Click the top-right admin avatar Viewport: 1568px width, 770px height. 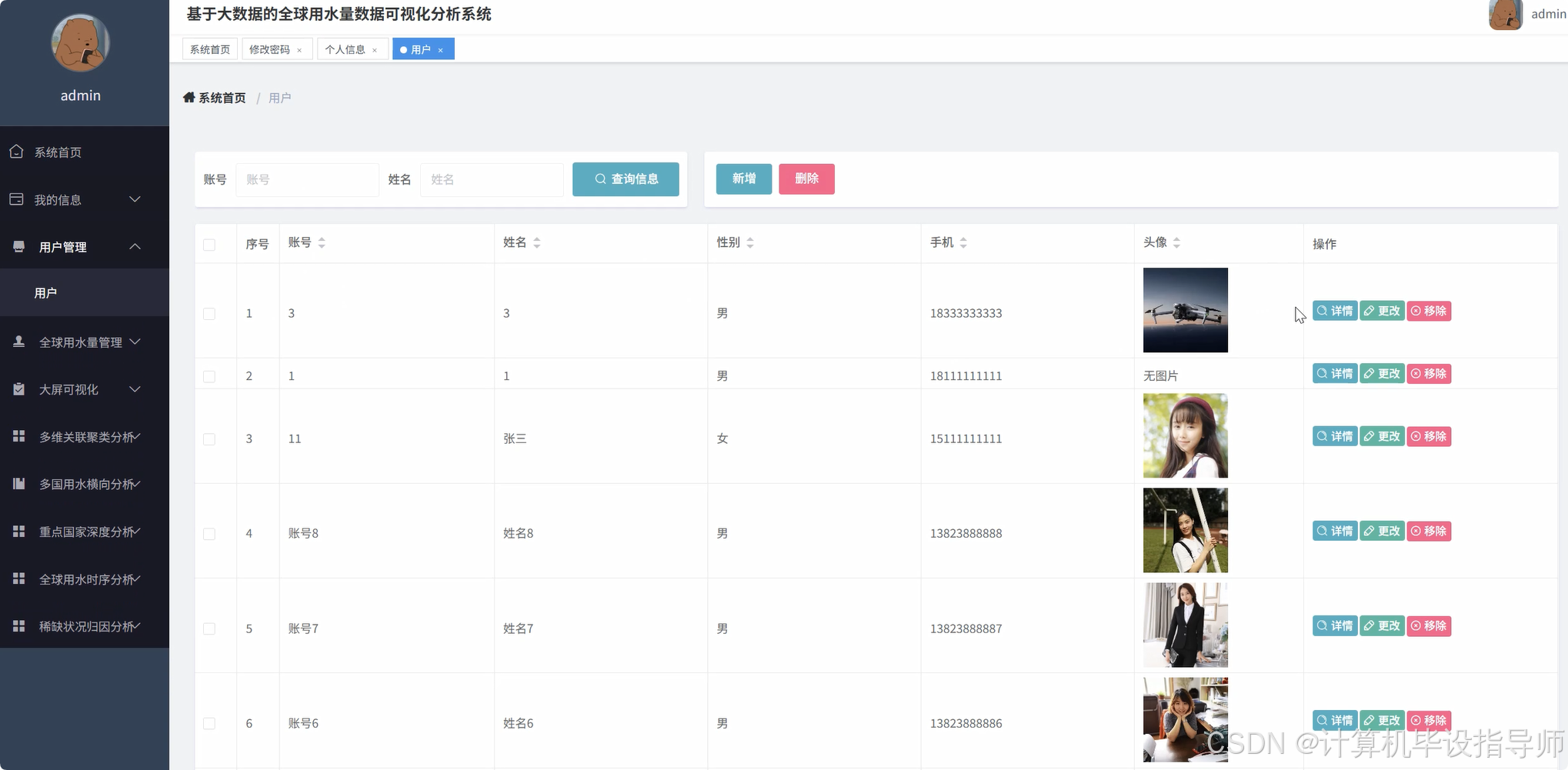pos(1506,15)
